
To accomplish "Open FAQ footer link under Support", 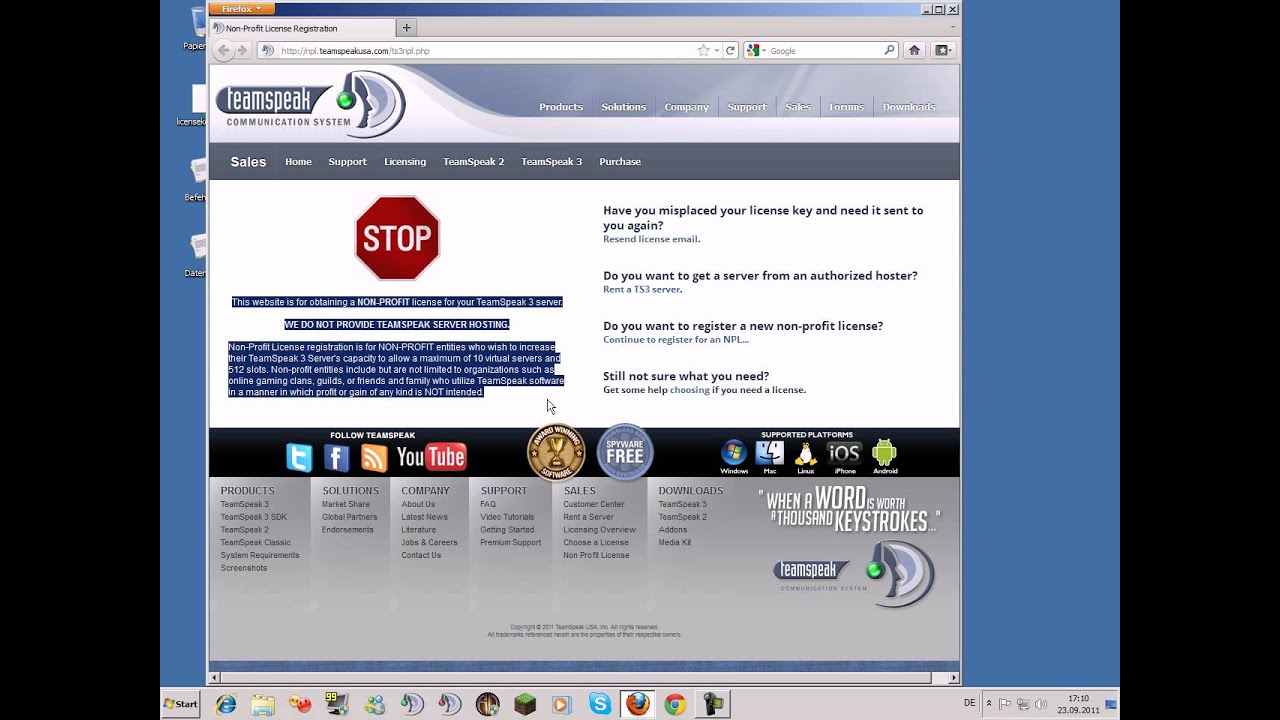I will [x=488, y=504].
